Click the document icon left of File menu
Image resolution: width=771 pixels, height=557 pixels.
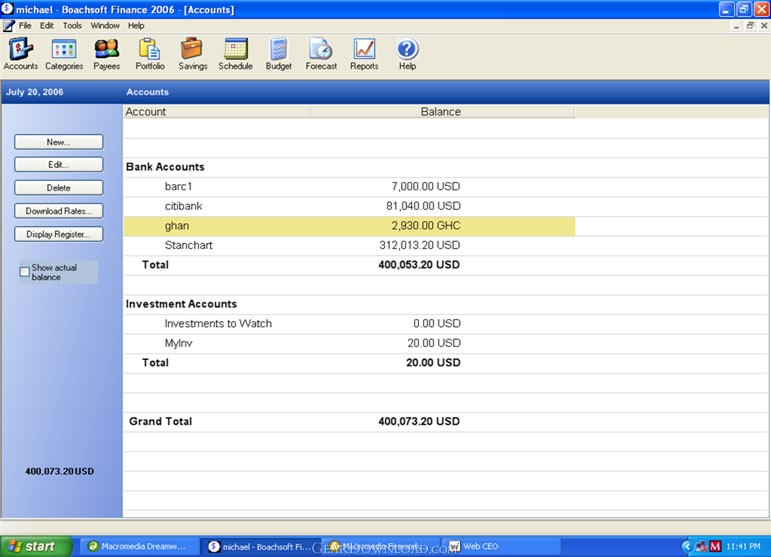(x=8, y=26)
